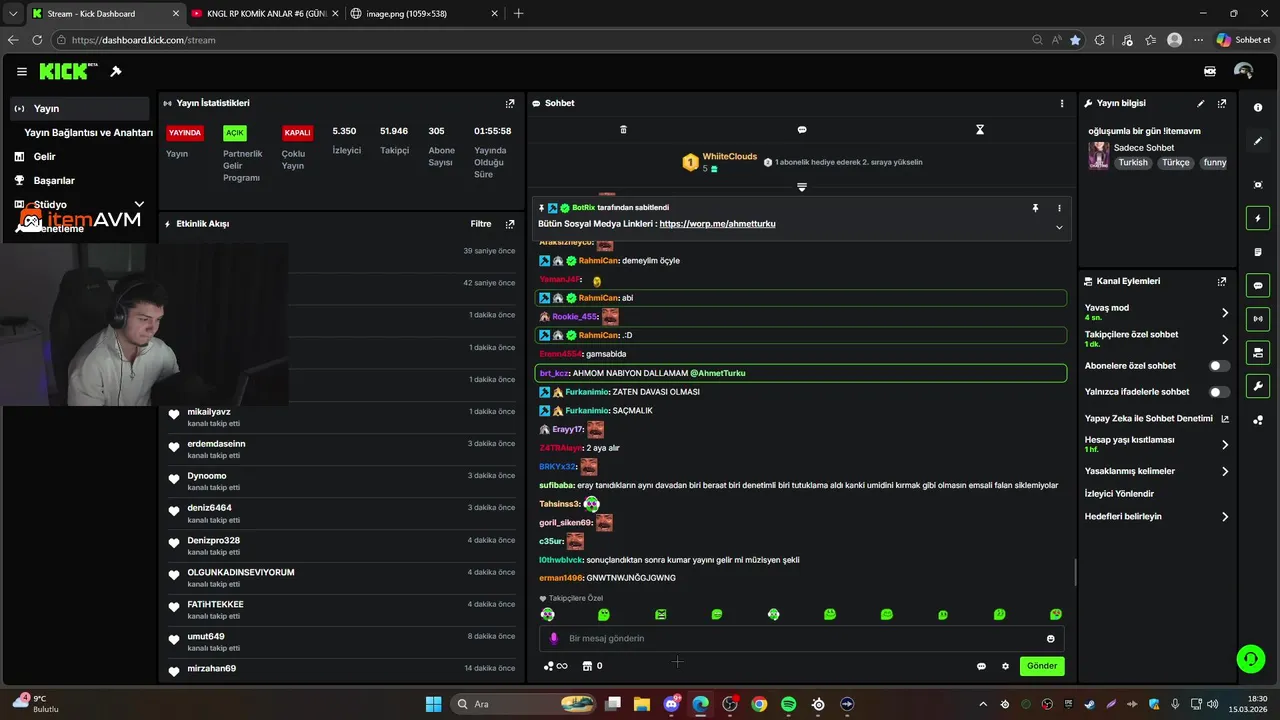Expand Hedefleri belirleyin settings
This screenshot has height=720, width=1280.
pyautogui.click(x=1225, y=517)
